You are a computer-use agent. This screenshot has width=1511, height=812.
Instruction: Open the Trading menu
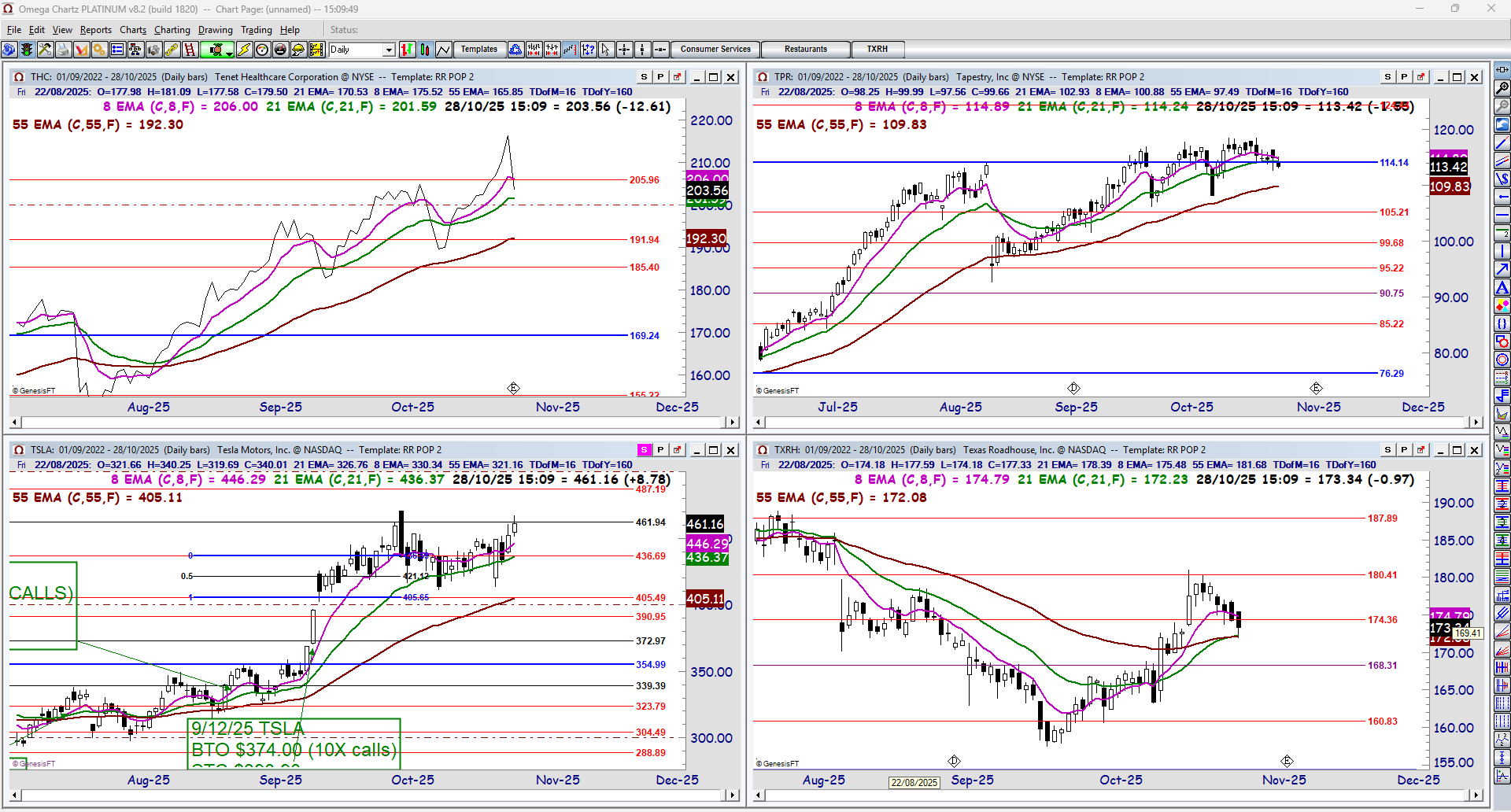(257, 30)
